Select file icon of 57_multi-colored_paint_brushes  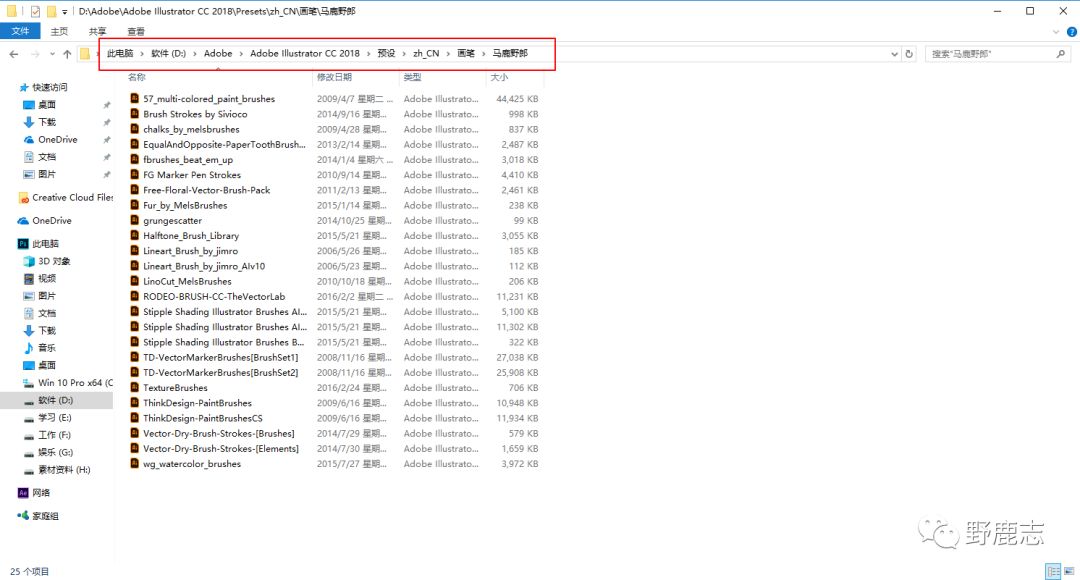(x=134, y=99)
